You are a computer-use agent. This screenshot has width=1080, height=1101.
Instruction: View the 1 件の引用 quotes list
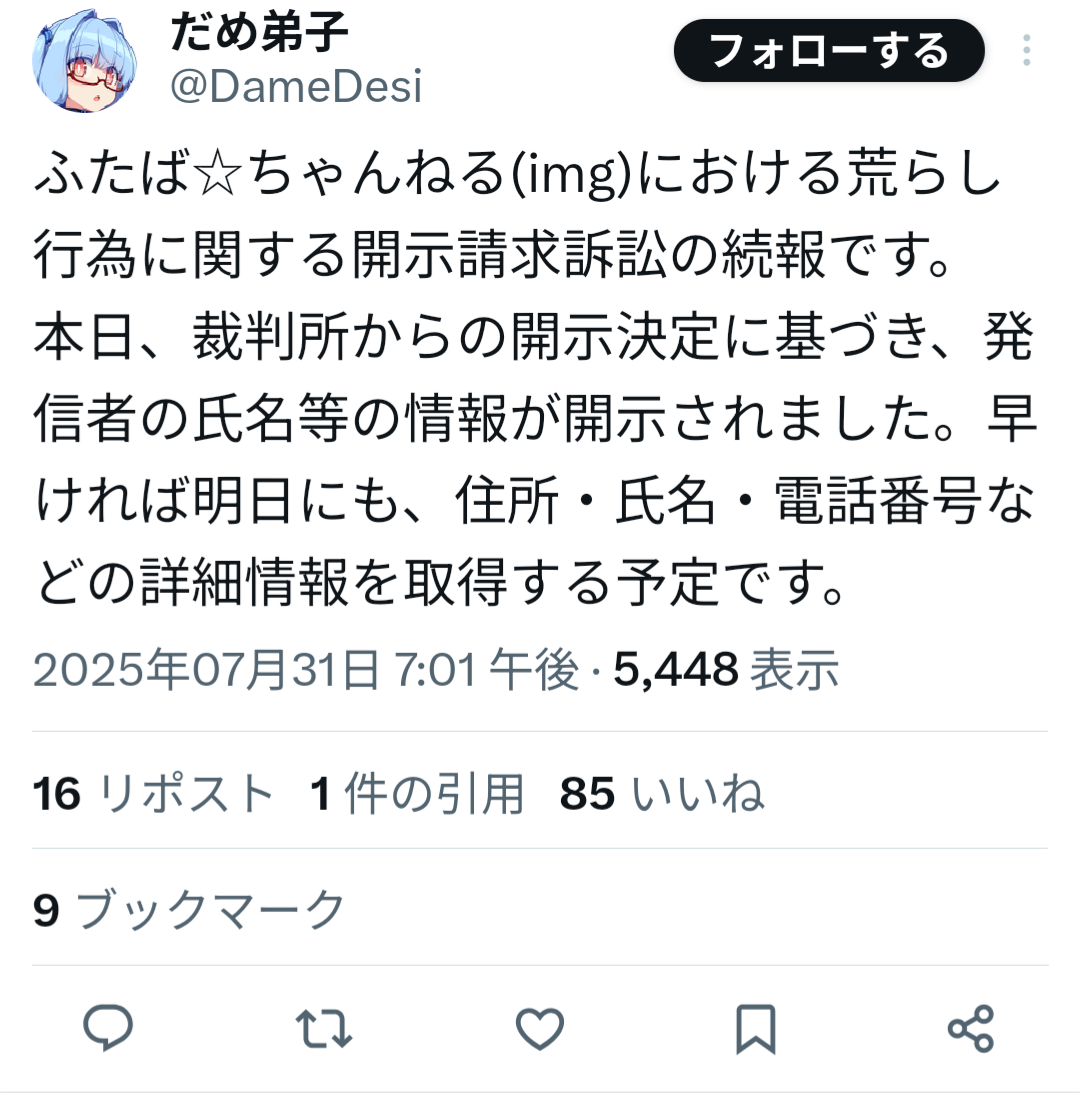pyautogui.click(x=417, y=793)
